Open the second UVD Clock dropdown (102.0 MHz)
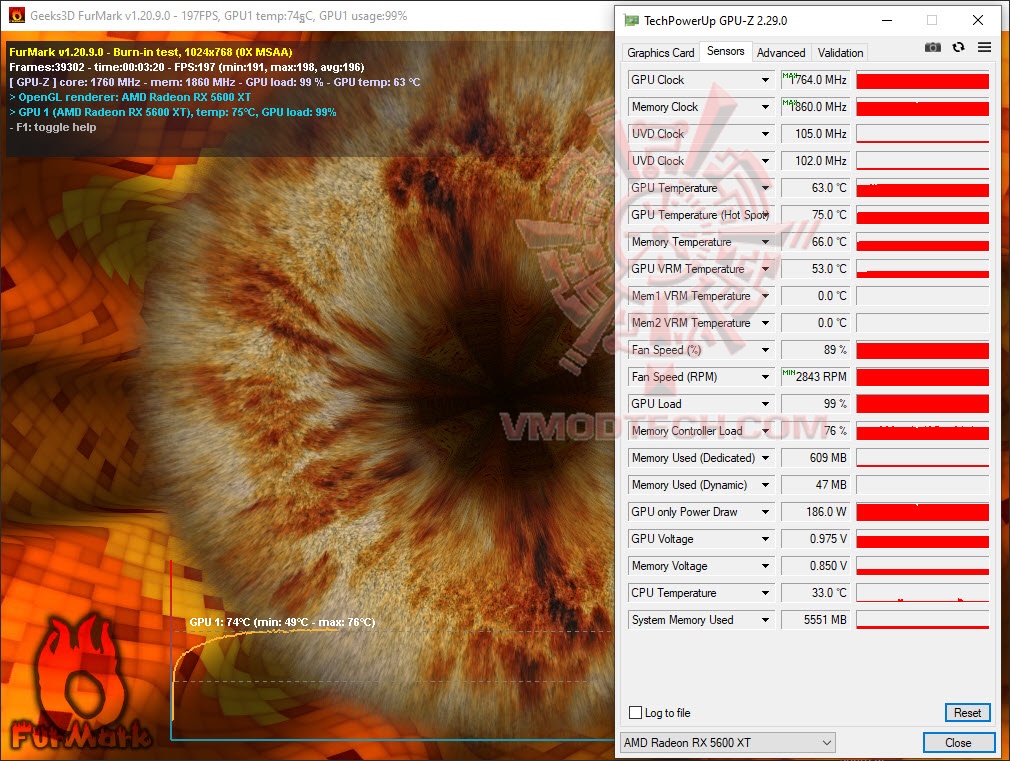The width and height of the screenshot is (1010, 761). pos(765,161)
